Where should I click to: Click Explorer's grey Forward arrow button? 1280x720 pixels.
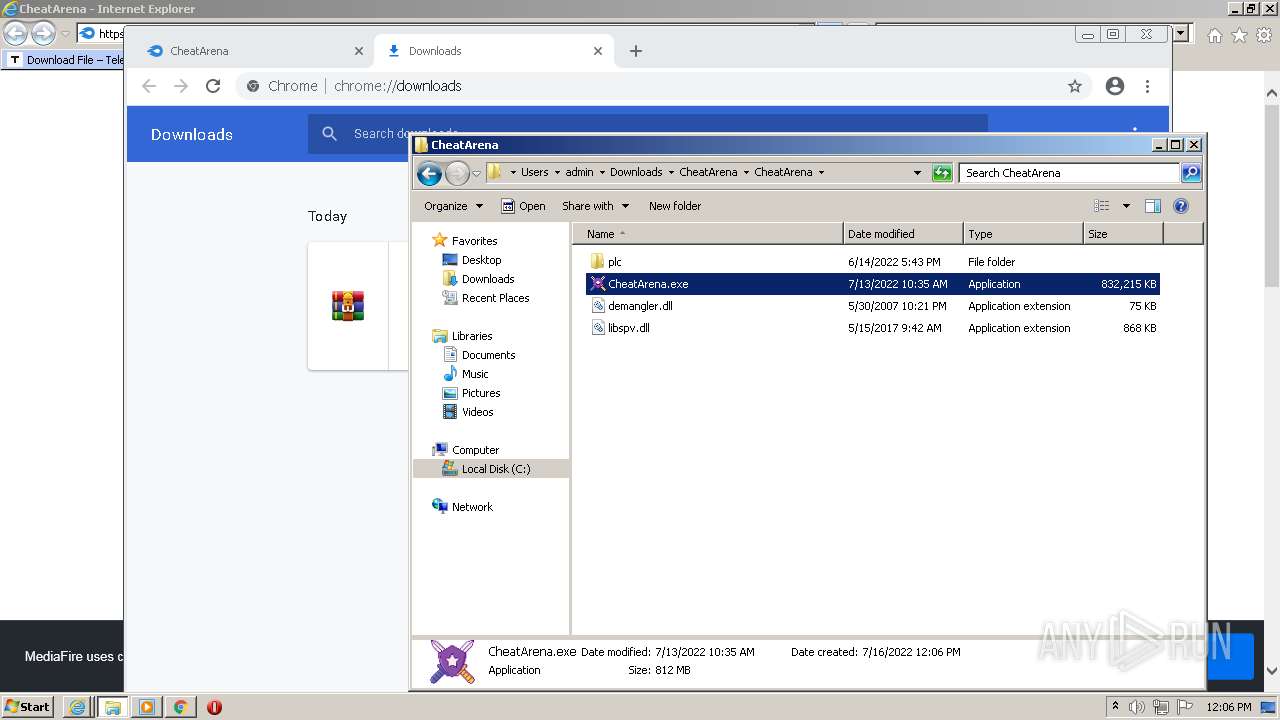457,173
